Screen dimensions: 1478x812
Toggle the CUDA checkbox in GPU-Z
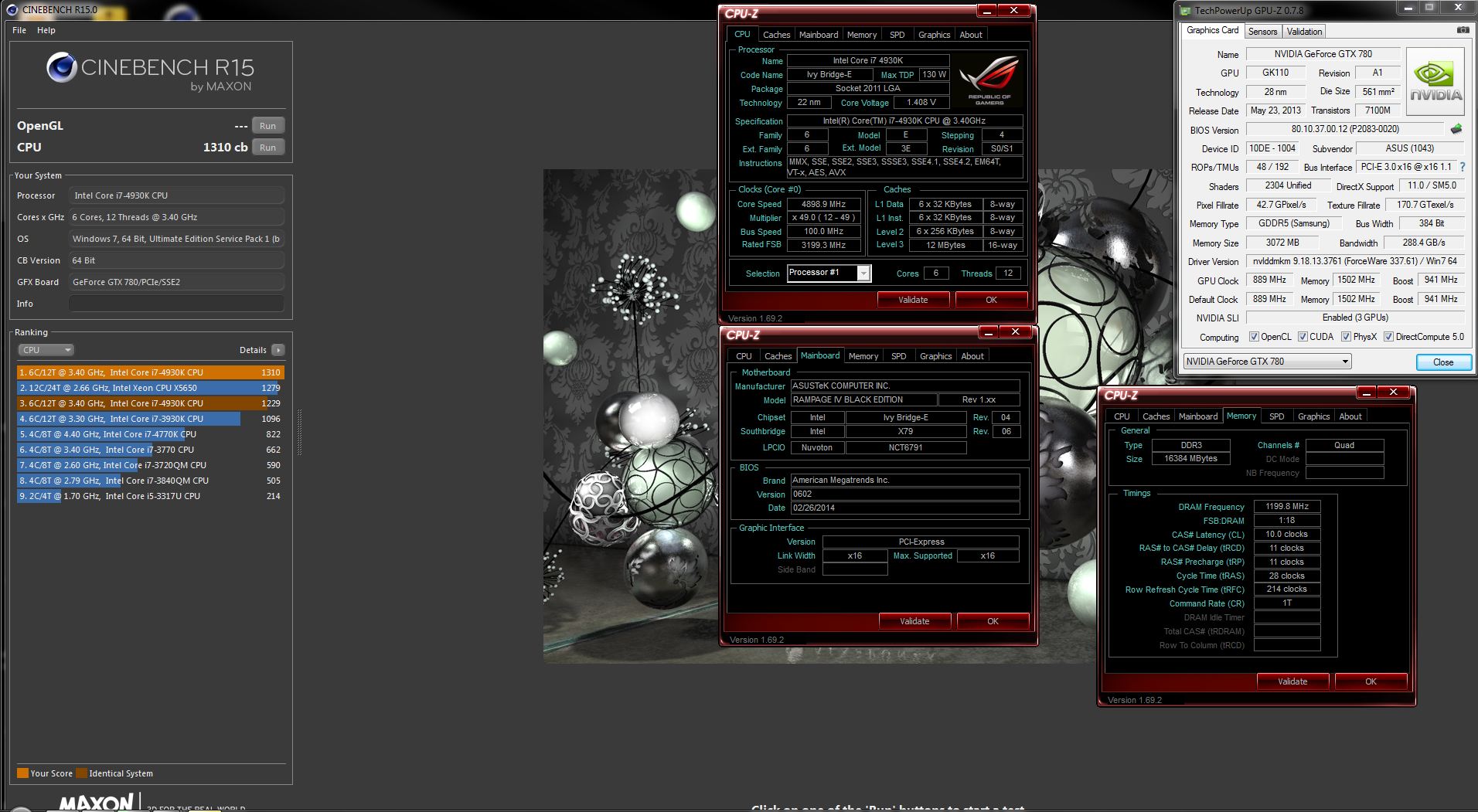(1303, 337)
